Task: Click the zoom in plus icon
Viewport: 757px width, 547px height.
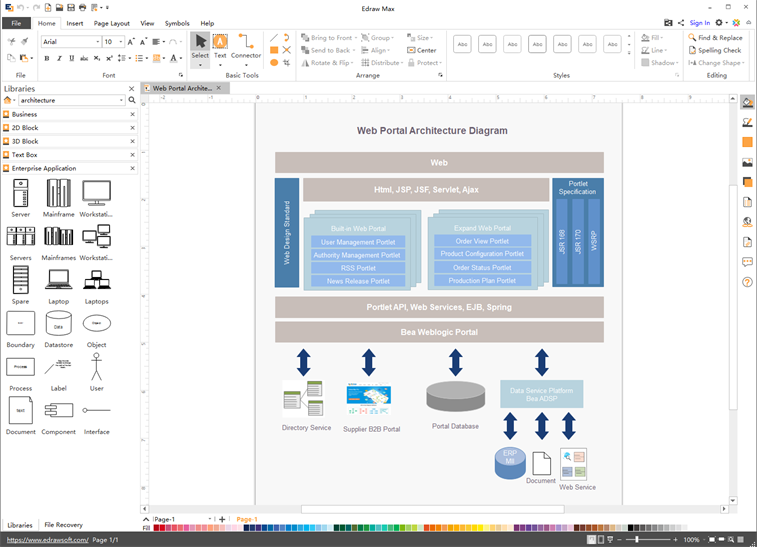Action: [x=675, y=540]
